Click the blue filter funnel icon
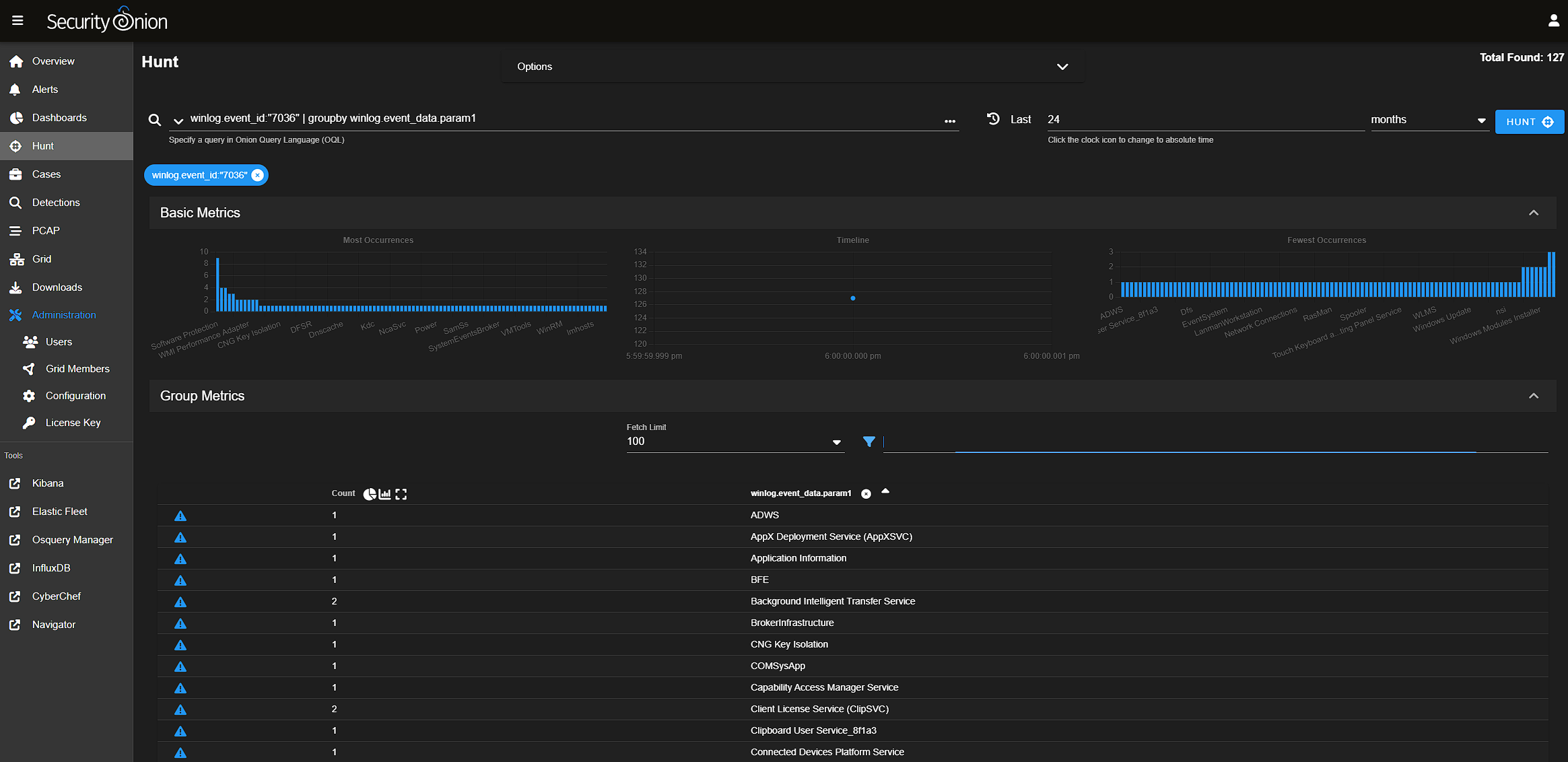The image size is (1568, 762). click(868, 442)
